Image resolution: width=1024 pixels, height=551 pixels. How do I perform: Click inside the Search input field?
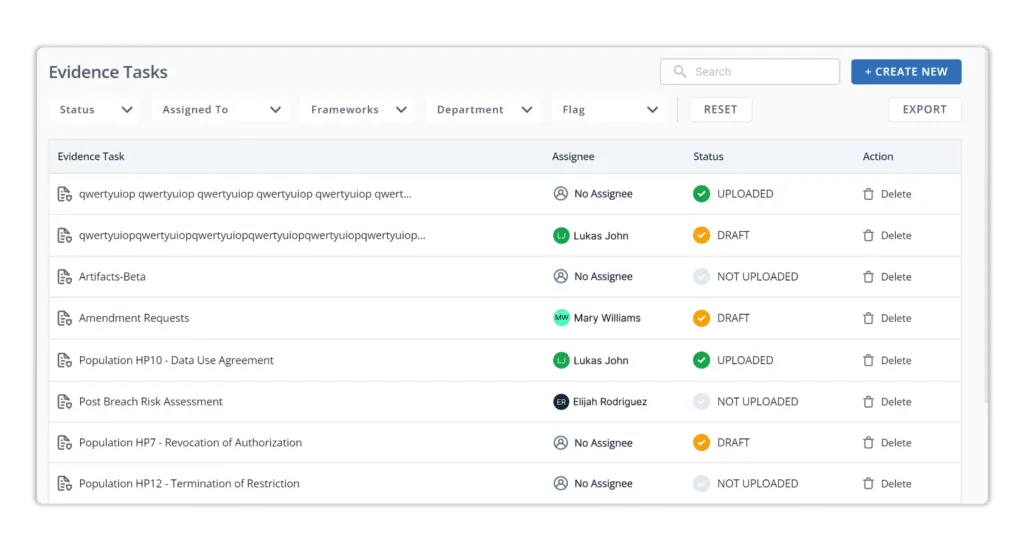750,72
